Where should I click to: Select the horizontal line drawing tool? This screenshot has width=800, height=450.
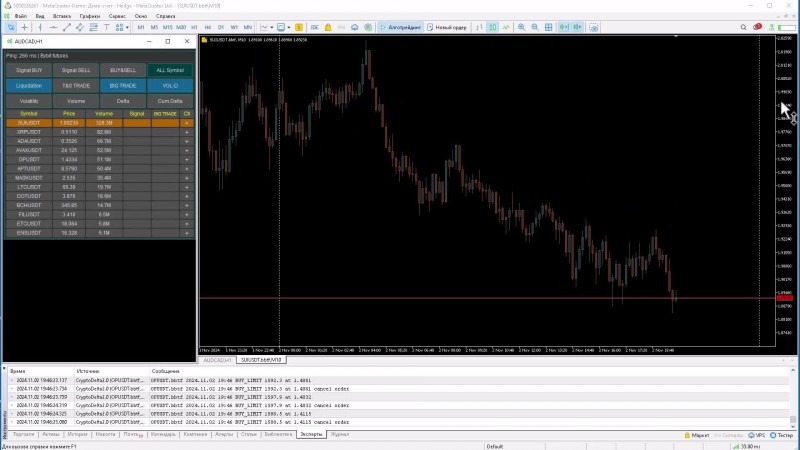point(53,28)
